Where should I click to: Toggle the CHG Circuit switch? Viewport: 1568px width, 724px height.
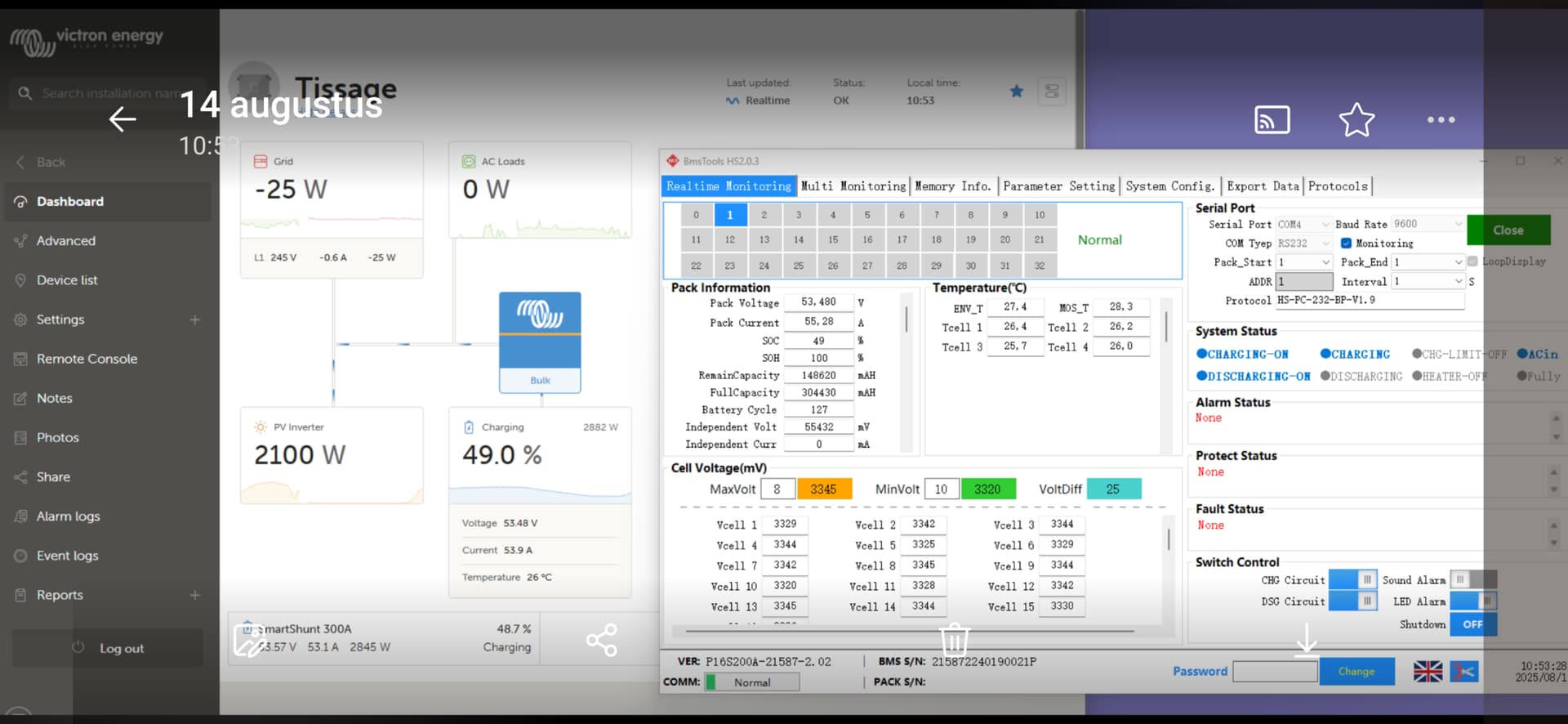click(1352, 579)
